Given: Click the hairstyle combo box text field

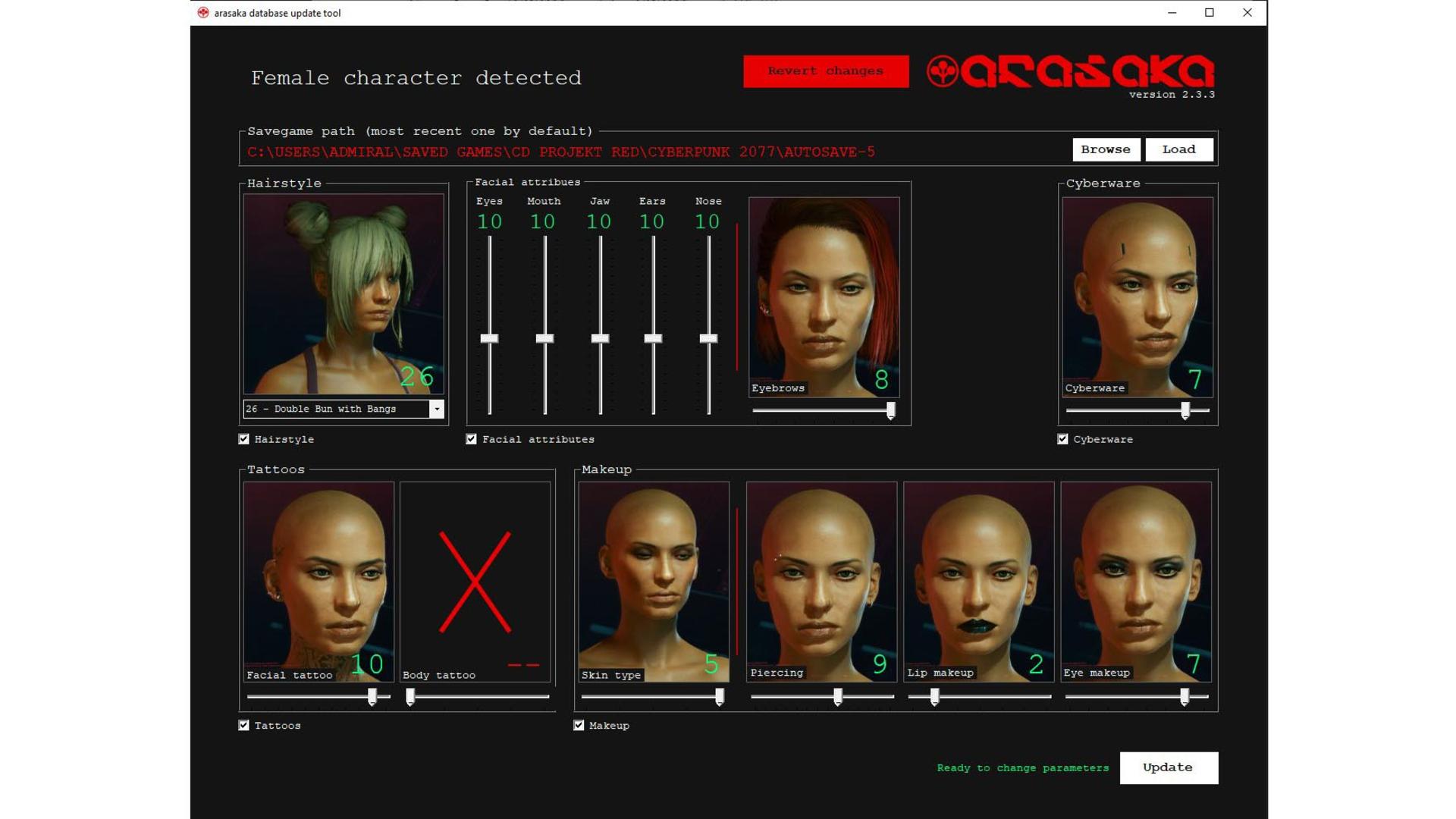Looking at the screenshot, I should pos(337,409).
